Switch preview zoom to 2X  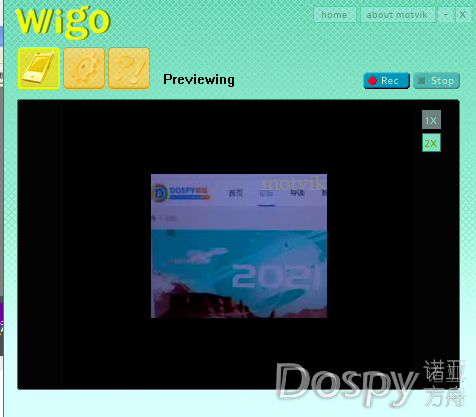click(431, 143)
